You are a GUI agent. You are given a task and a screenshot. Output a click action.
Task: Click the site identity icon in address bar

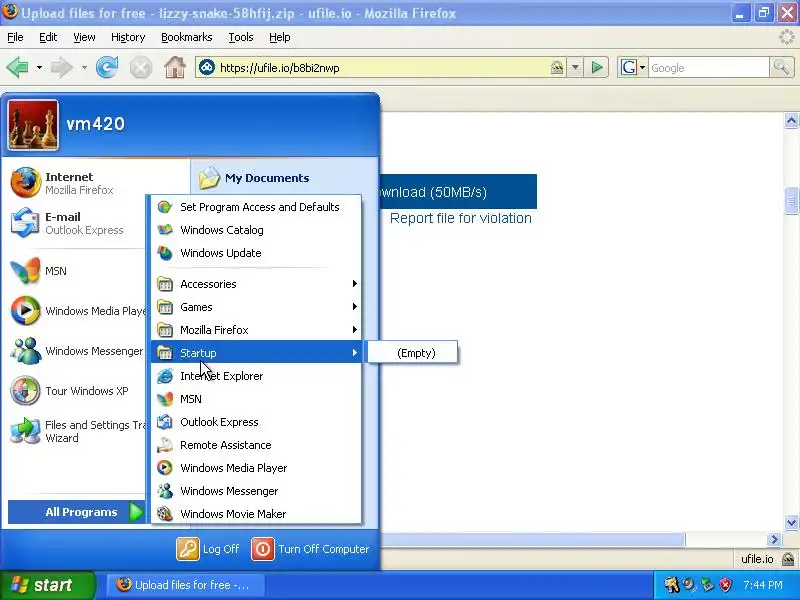coord(207,67)
